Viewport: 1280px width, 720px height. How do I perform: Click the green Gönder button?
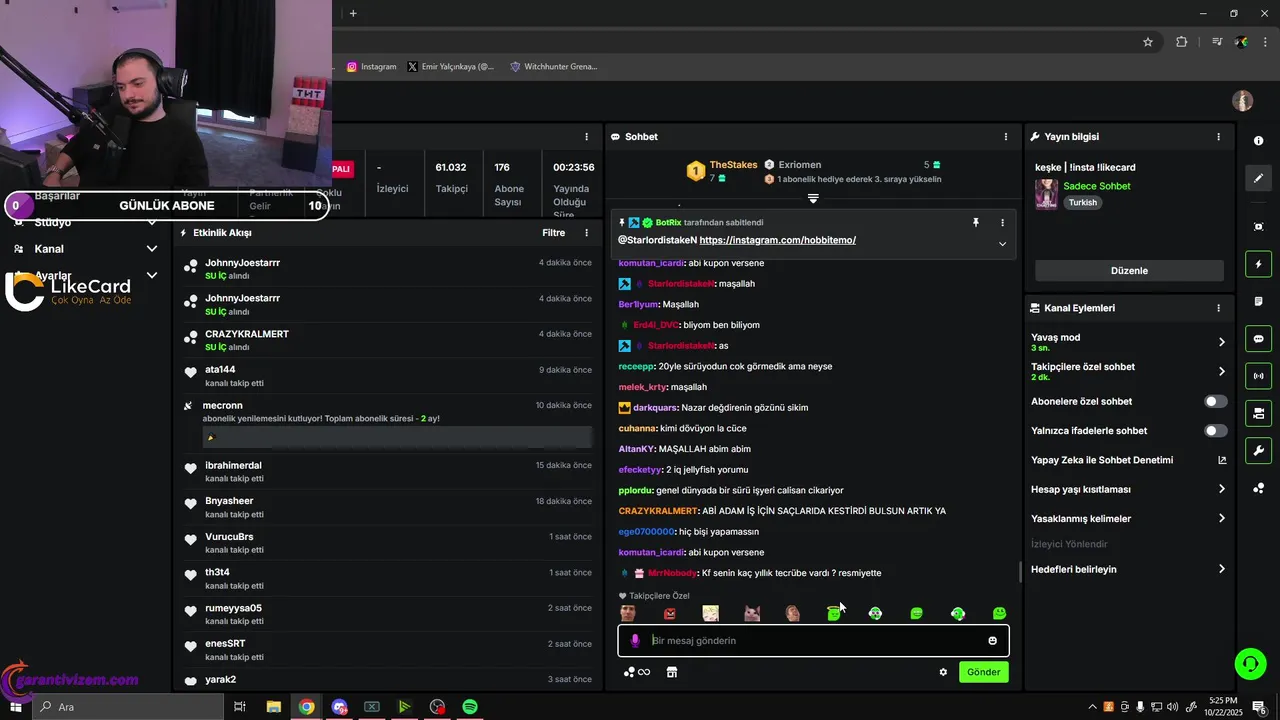(x=983, y=672)
